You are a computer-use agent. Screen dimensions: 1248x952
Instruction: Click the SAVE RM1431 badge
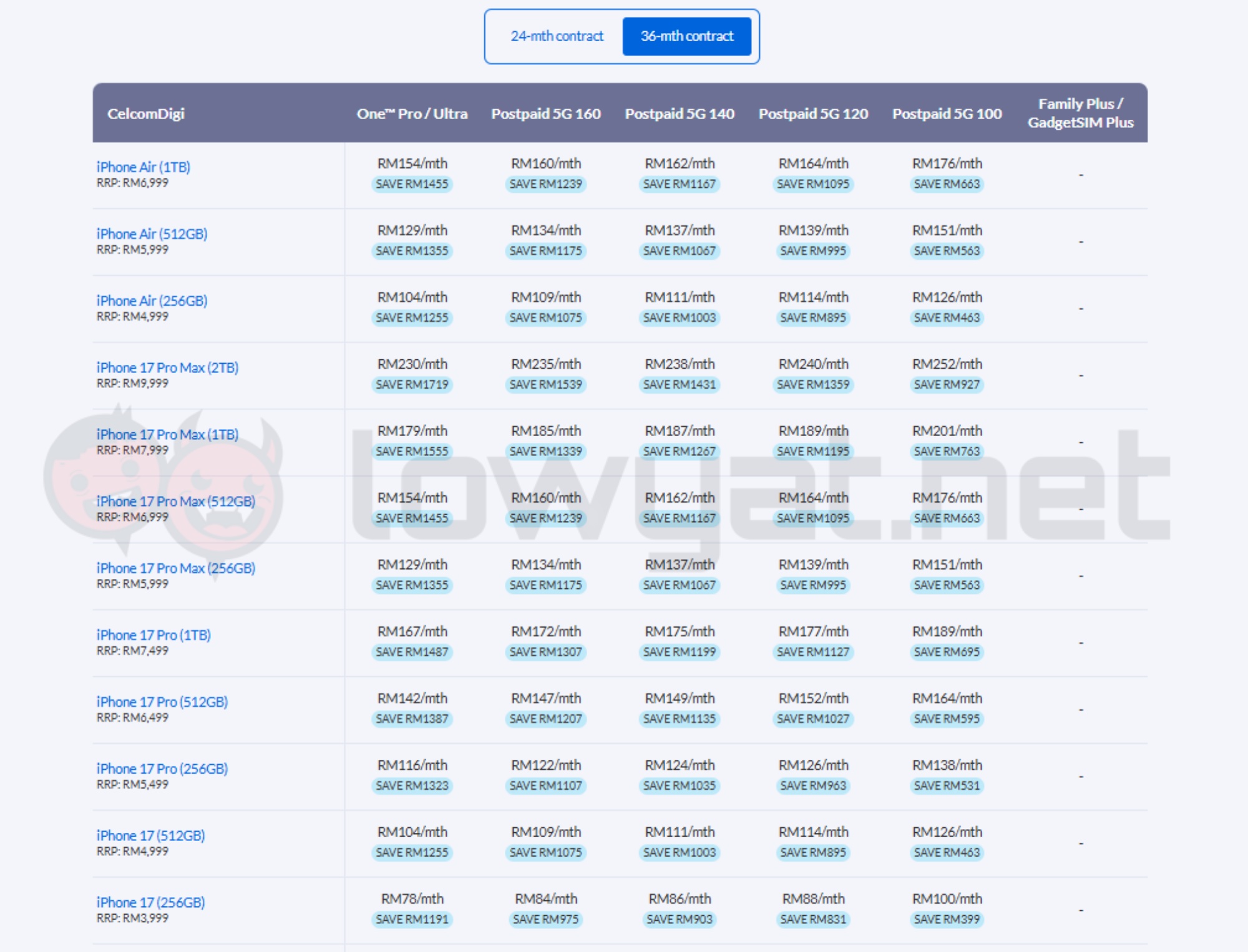click(x=680, y=384)
